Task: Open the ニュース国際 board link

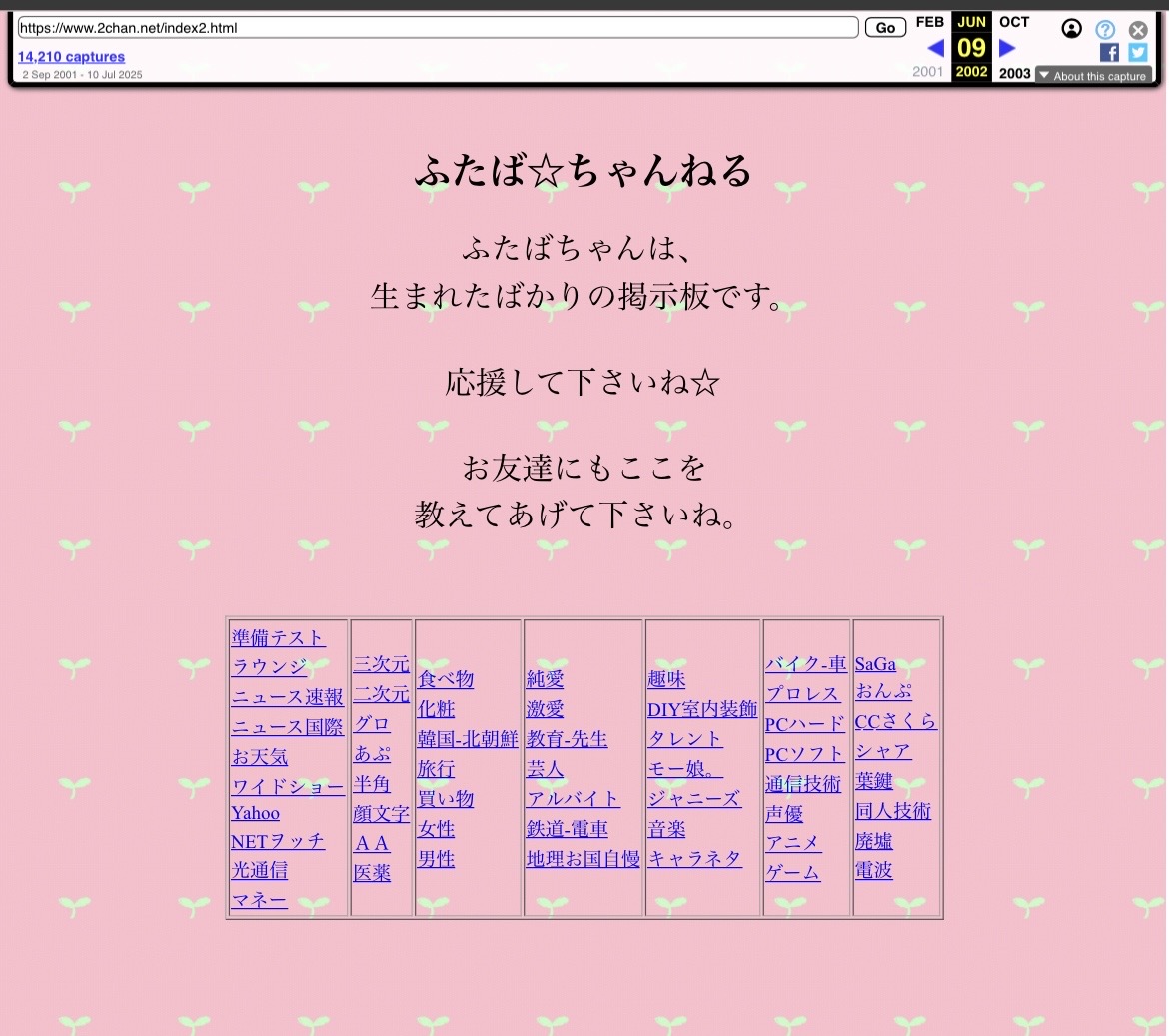Action: click(x=287, y=726)
